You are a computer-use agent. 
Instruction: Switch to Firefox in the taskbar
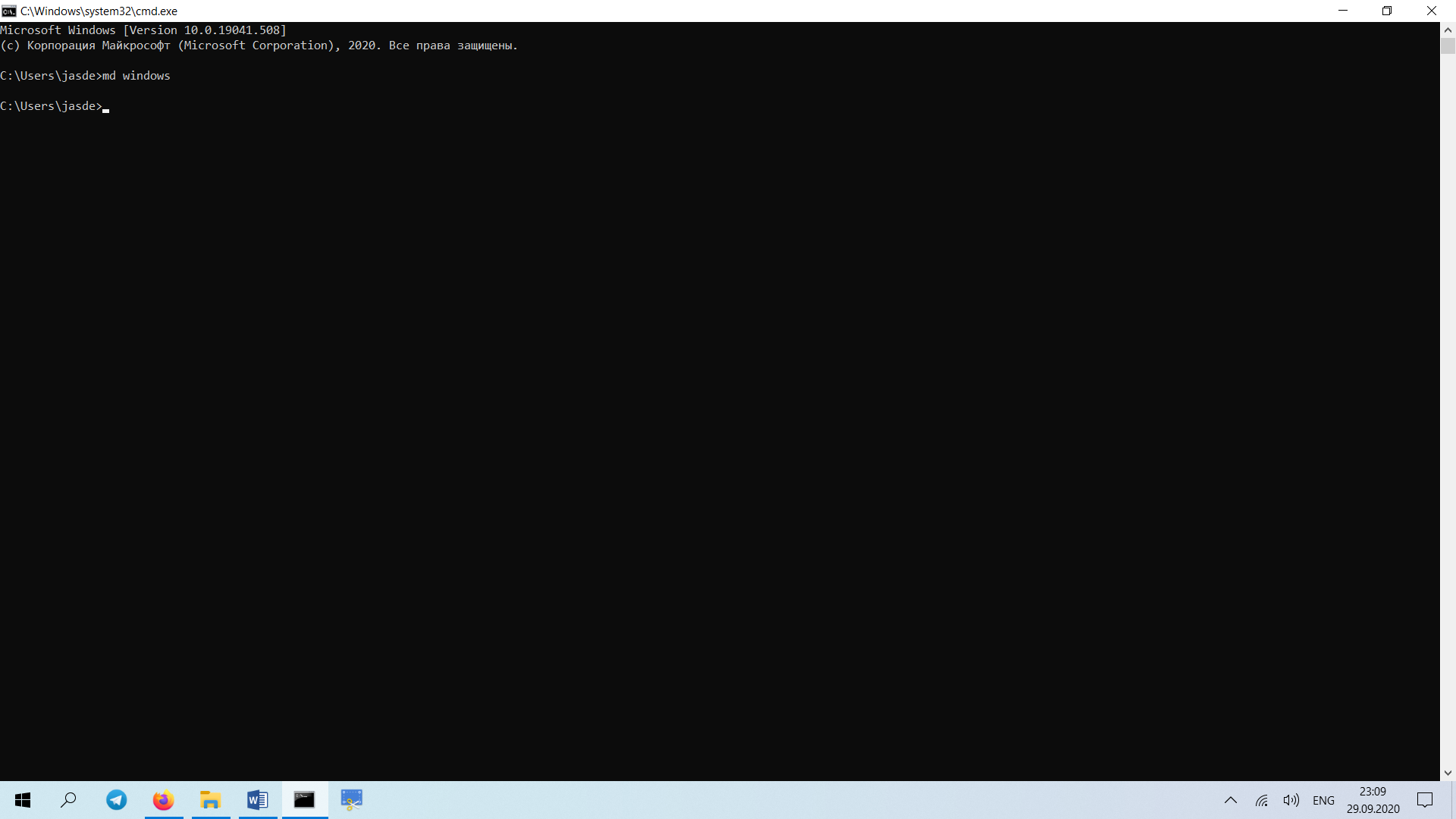163,800
